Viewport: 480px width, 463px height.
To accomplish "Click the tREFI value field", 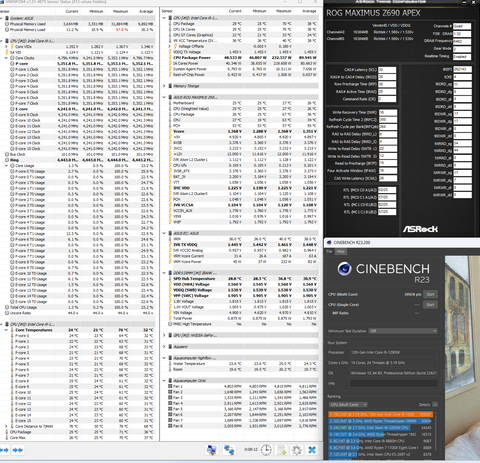I will click(x=462, y=69).
